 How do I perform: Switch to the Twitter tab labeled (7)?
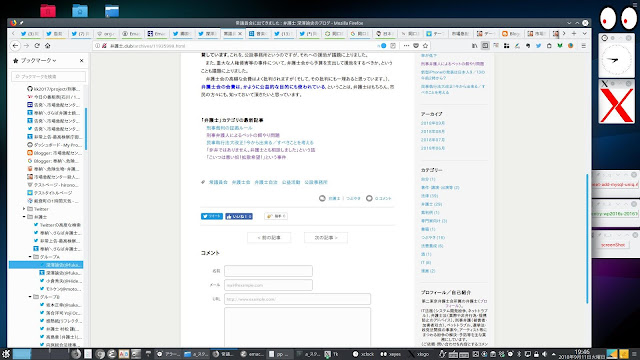click(x=80, y=34)
